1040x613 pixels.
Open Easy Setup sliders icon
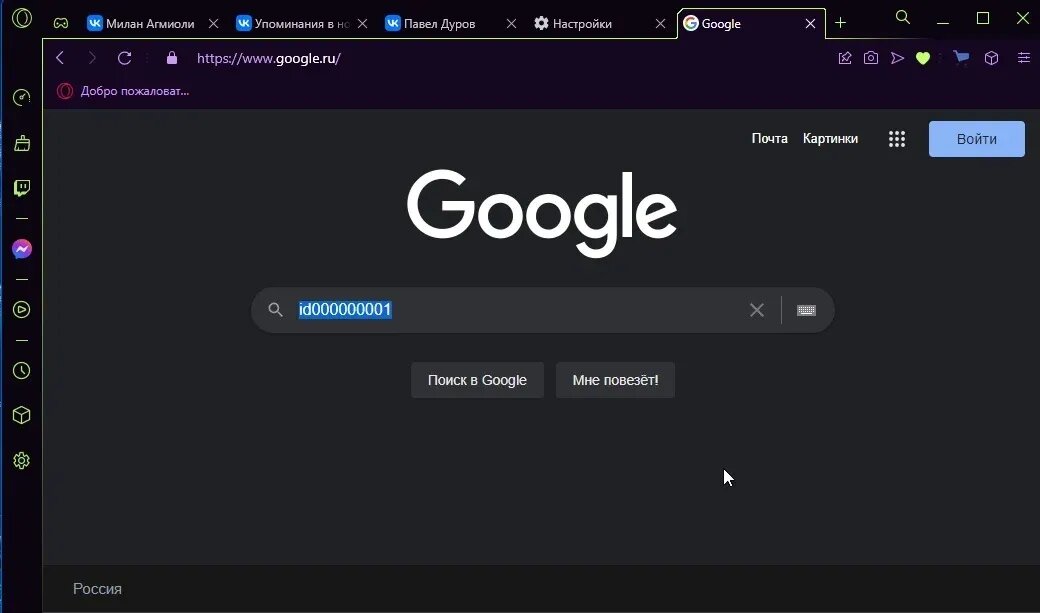(1023, 58)
